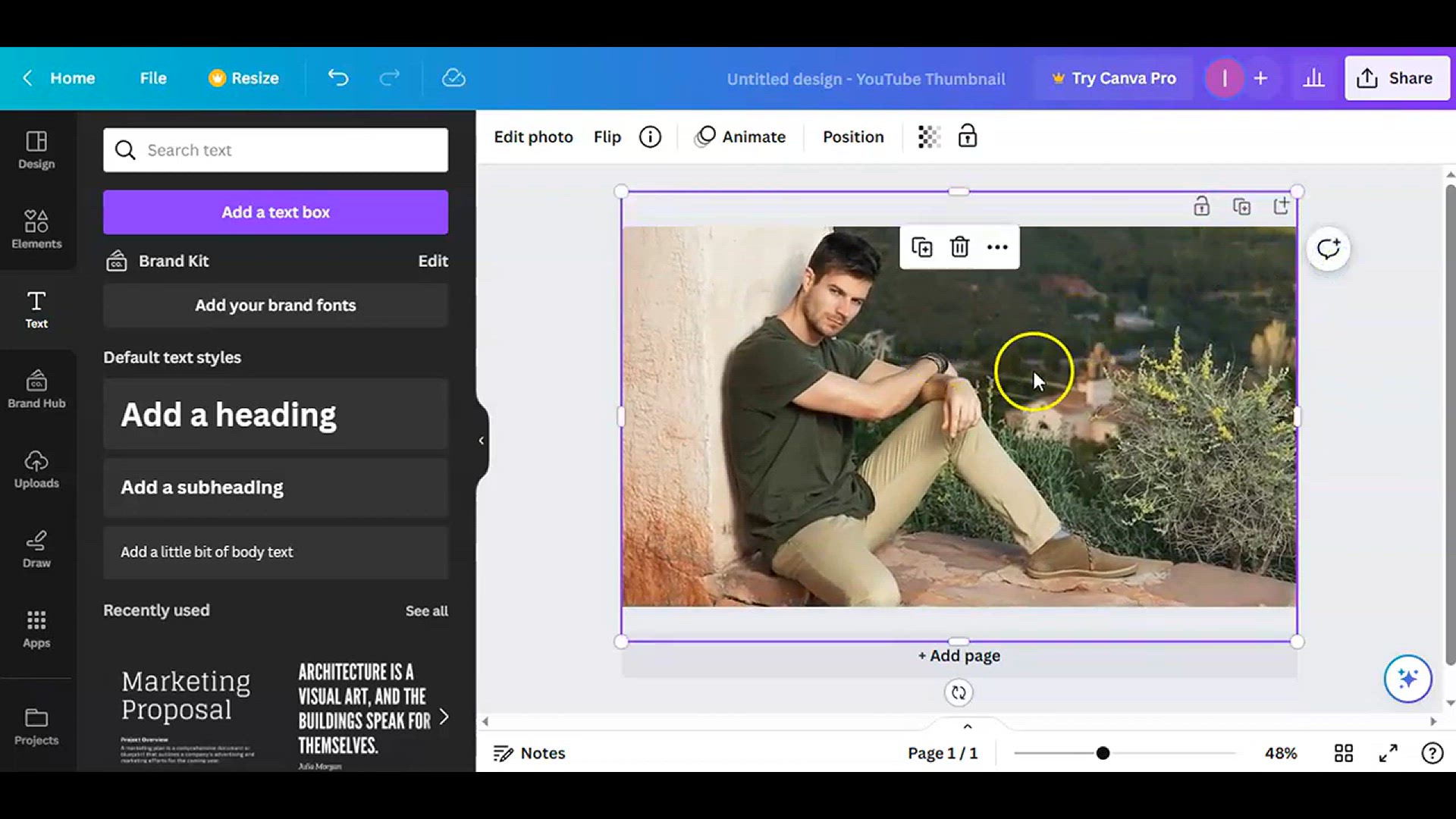Duplicate the page

point(1241,206)
